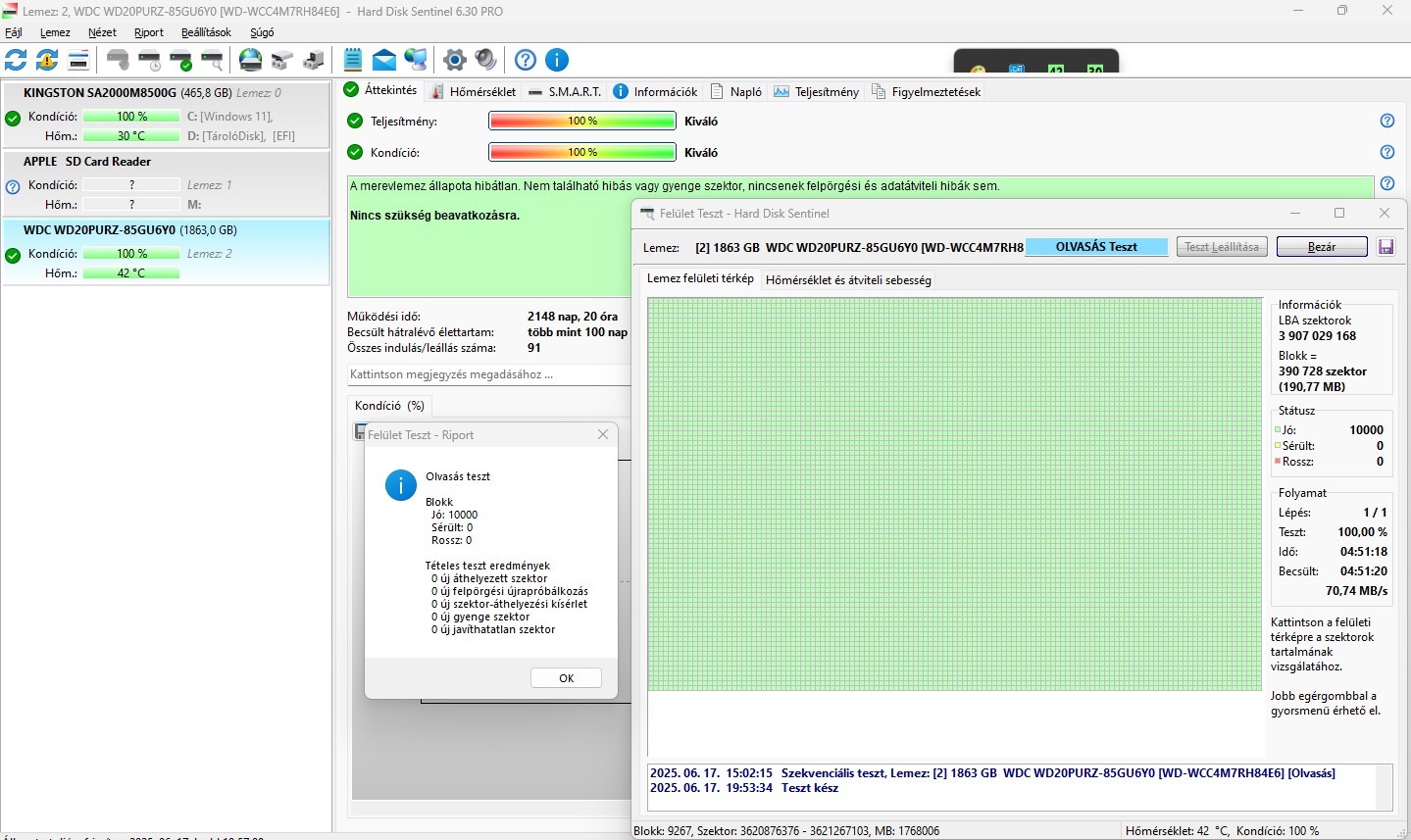
Task: Open settings with the gear toolbar icon
Action: pyautogui.click(x=455, y=60)
